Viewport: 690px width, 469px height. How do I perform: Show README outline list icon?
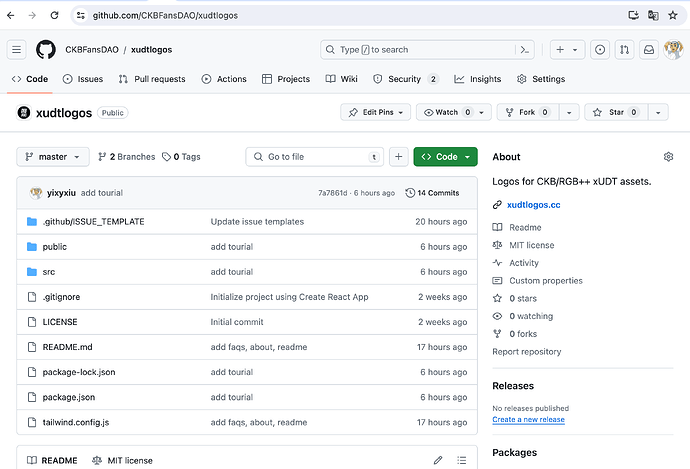pos(462,460)
